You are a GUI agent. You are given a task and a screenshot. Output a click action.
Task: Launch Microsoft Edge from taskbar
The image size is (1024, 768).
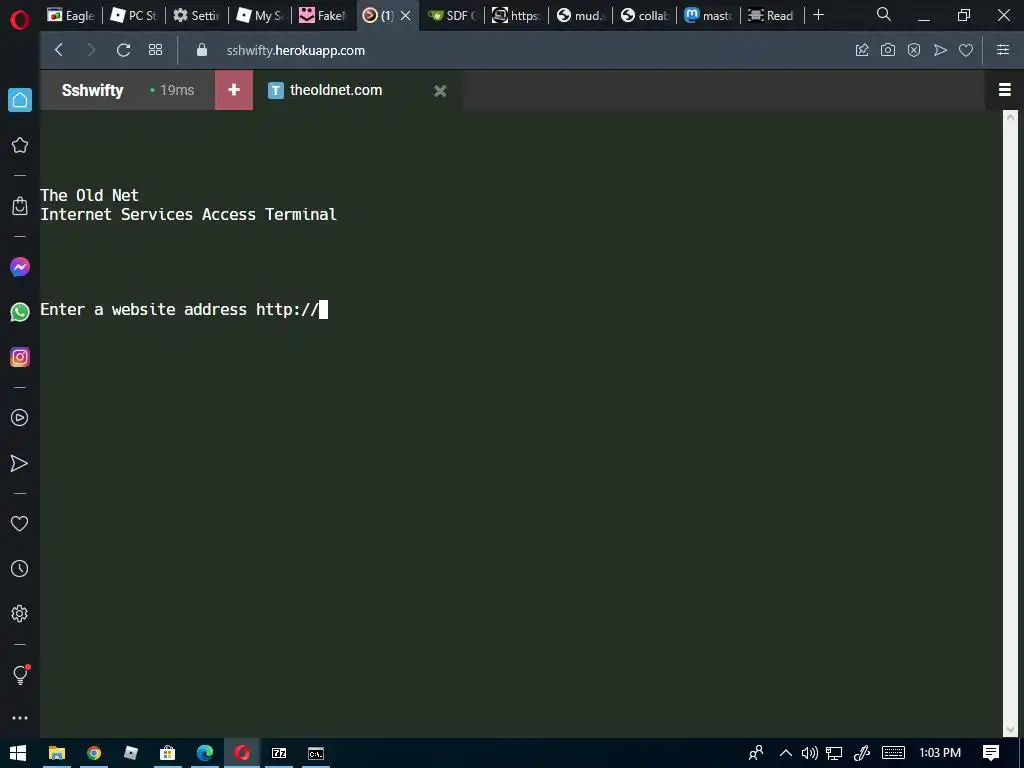click(205, 753)
